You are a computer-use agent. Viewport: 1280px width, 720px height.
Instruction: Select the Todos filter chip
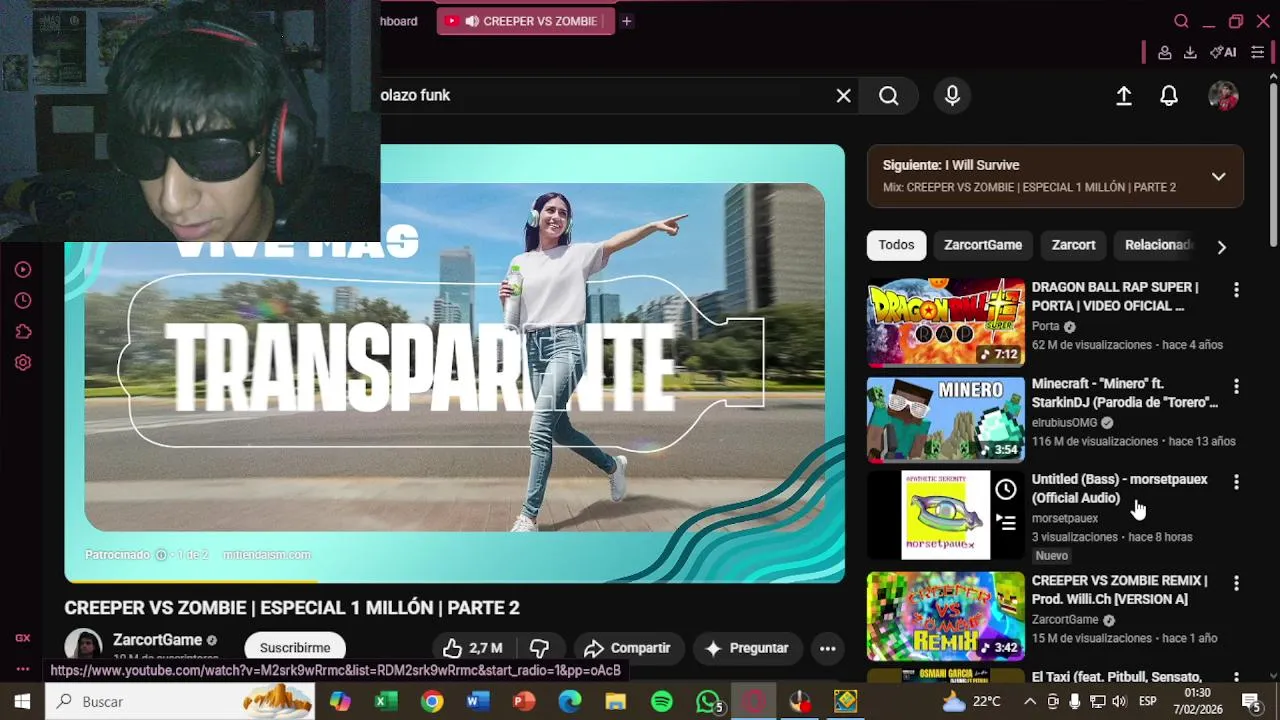tap(897, 245)
